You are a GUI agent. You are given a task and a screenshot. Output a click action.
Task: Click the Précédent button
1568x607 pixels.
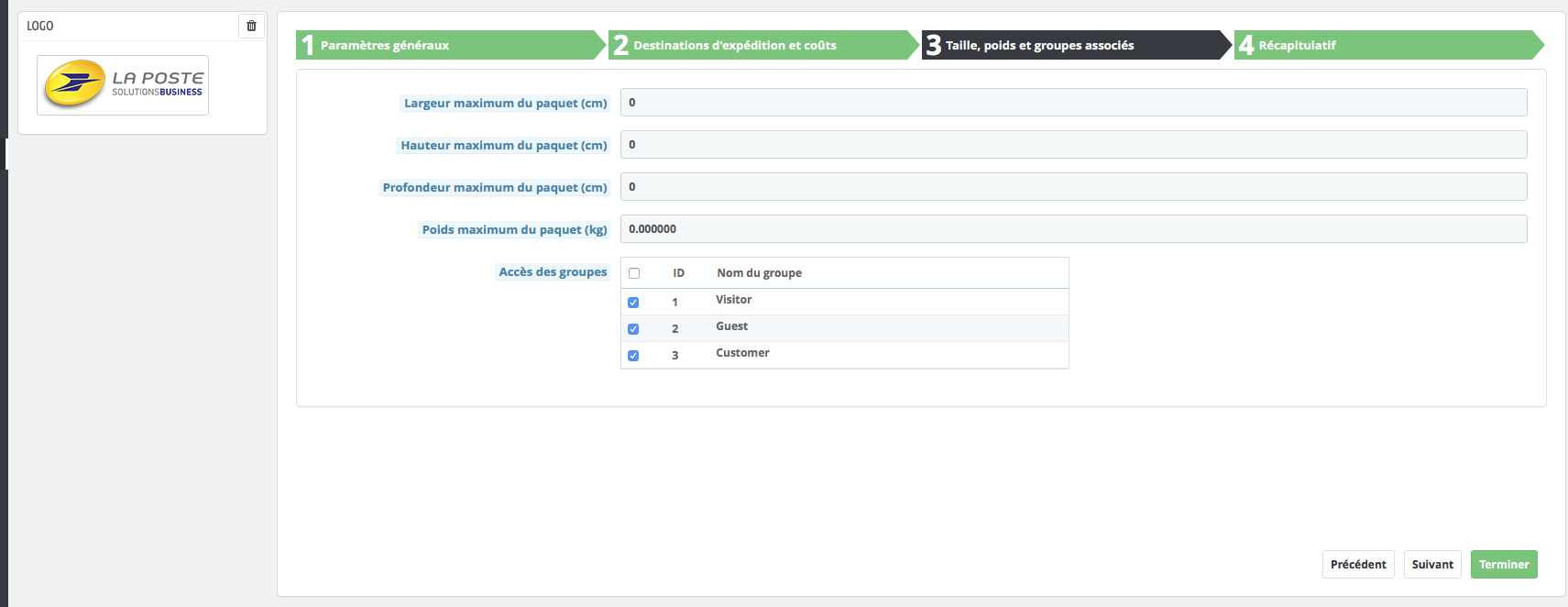pos(1358,565)
